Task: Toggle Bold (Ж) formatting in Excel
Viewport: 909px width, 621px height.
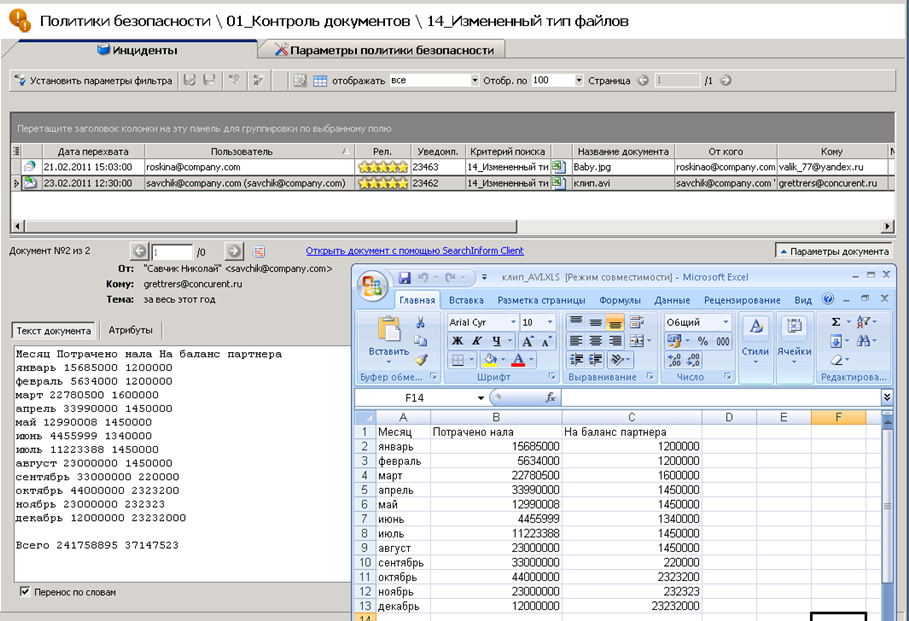Action: coord(457,341)
